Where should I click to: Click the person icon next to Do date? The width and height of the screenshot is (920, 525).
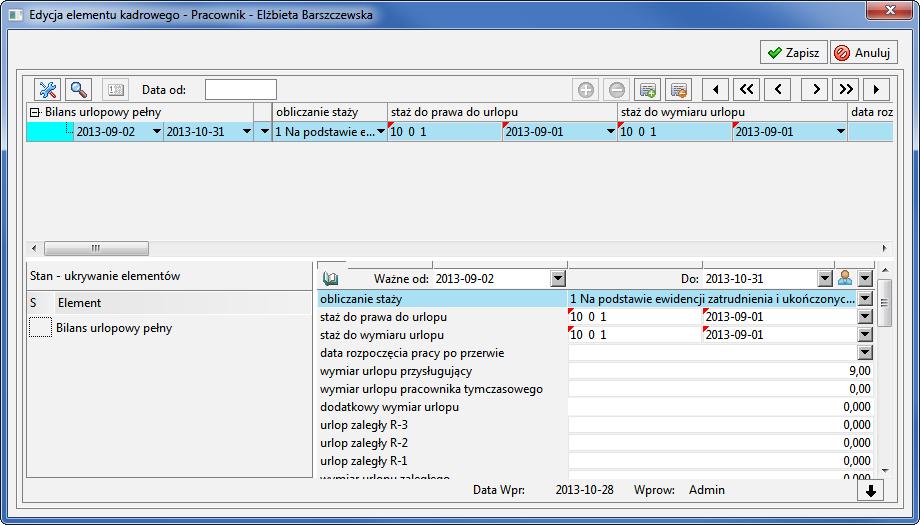pyautogui.click(x=845, y=278)
